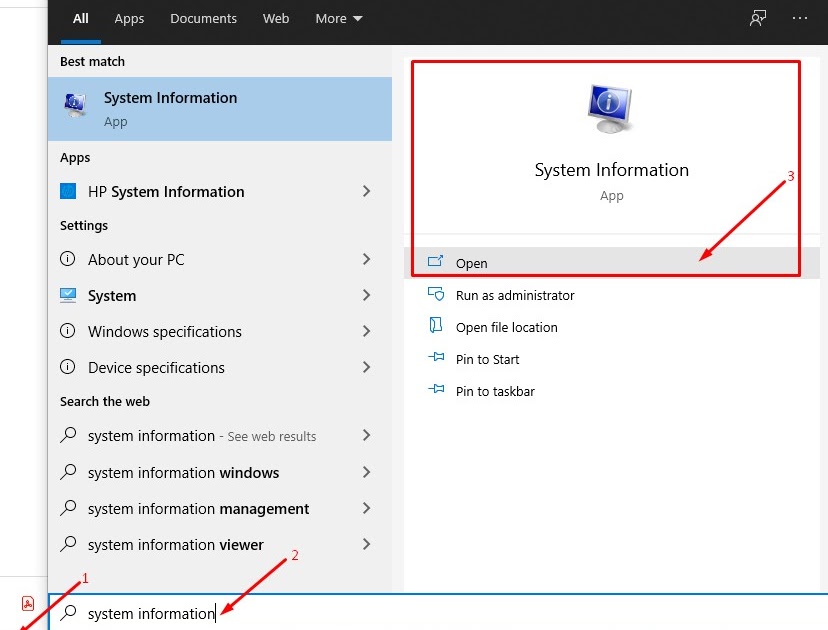Expand About your PC chevron
Image resolution: width=828 pixels, height=630 pixels.
coord(366,259)
